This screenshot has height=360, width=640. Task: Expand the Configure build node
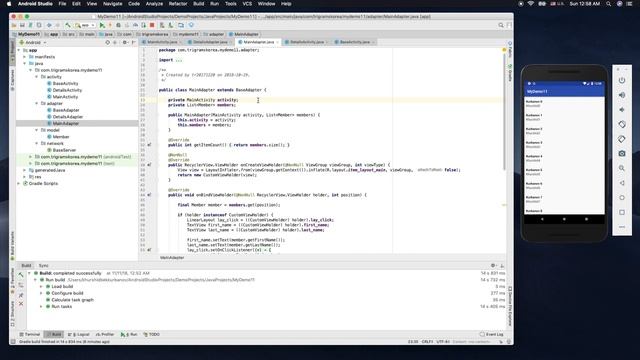pyautogui.click(x=41, y=293)
